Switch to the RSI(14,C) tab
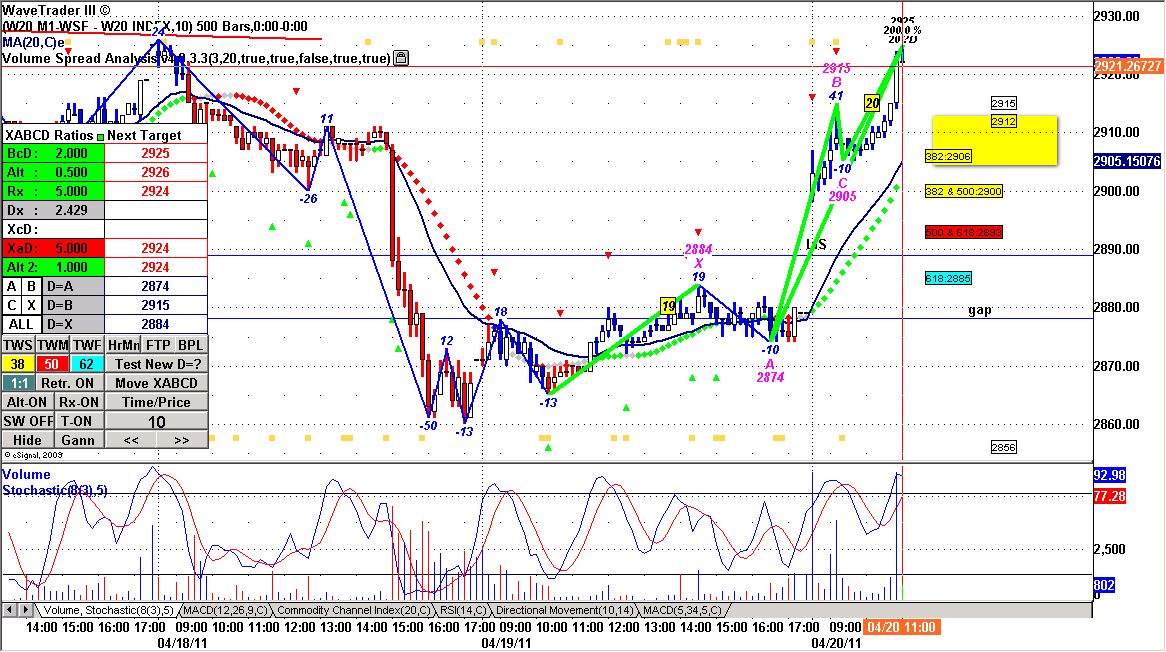1166x652 pixels. click(464, 610)
